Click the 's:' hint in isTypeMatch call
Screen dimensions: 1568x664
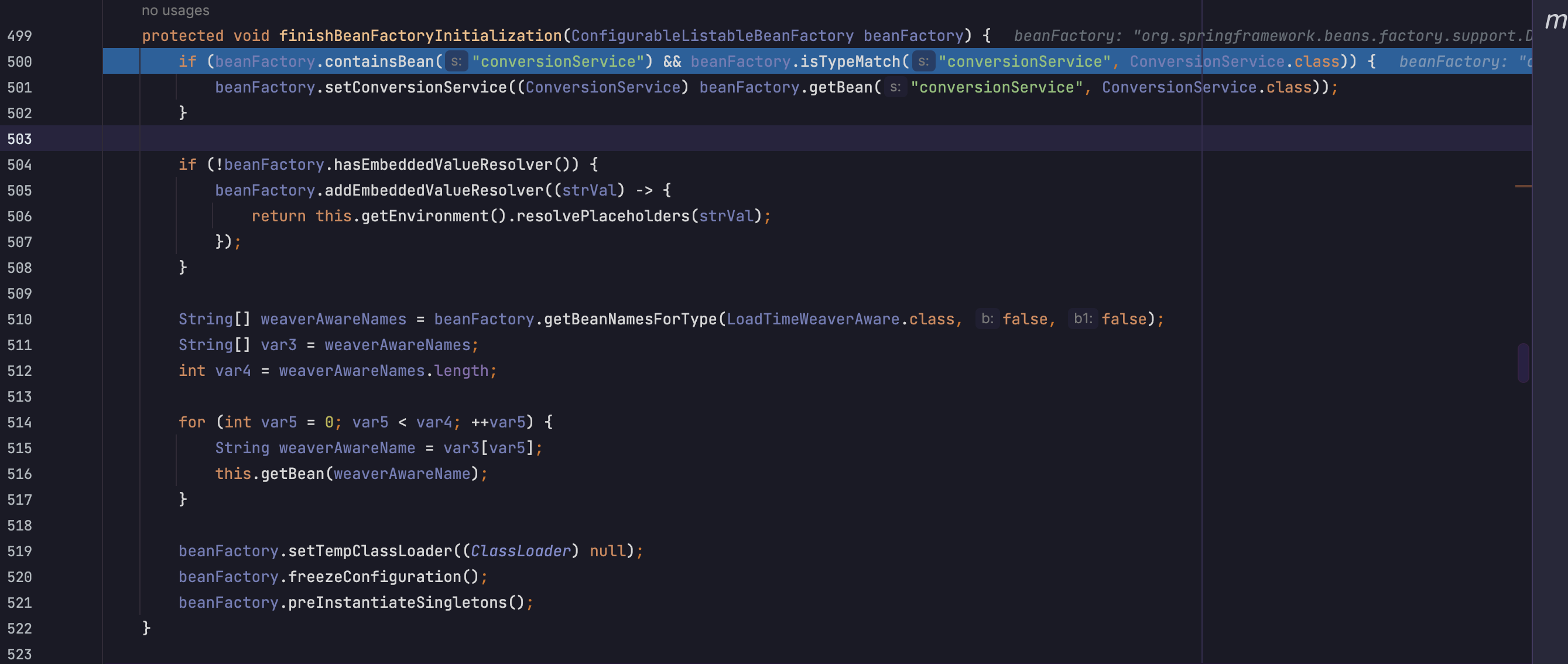923,61
